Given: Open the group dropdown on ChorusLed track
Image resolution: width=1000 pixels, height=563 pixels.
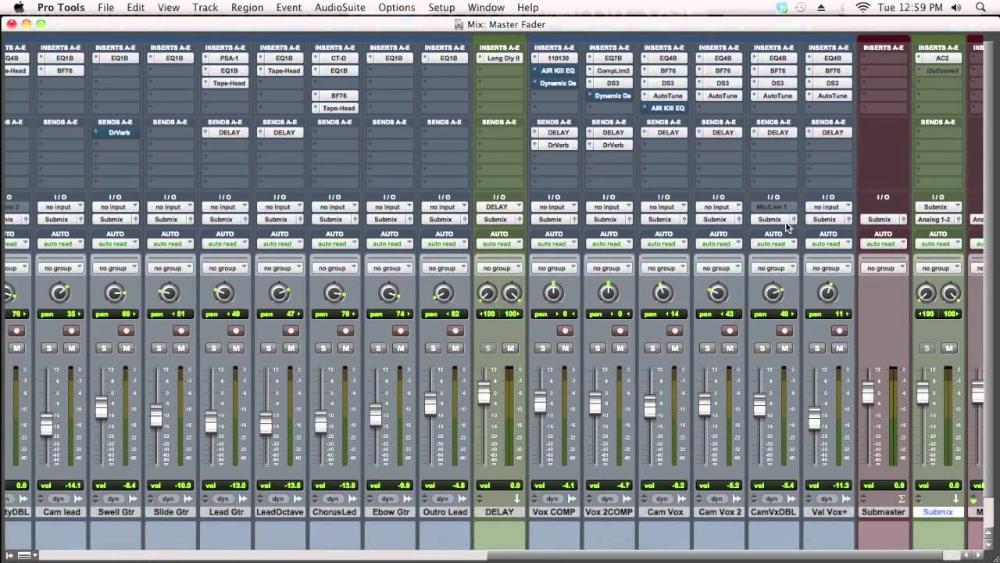Looking at the screenshot, I should tap(332, 268).
